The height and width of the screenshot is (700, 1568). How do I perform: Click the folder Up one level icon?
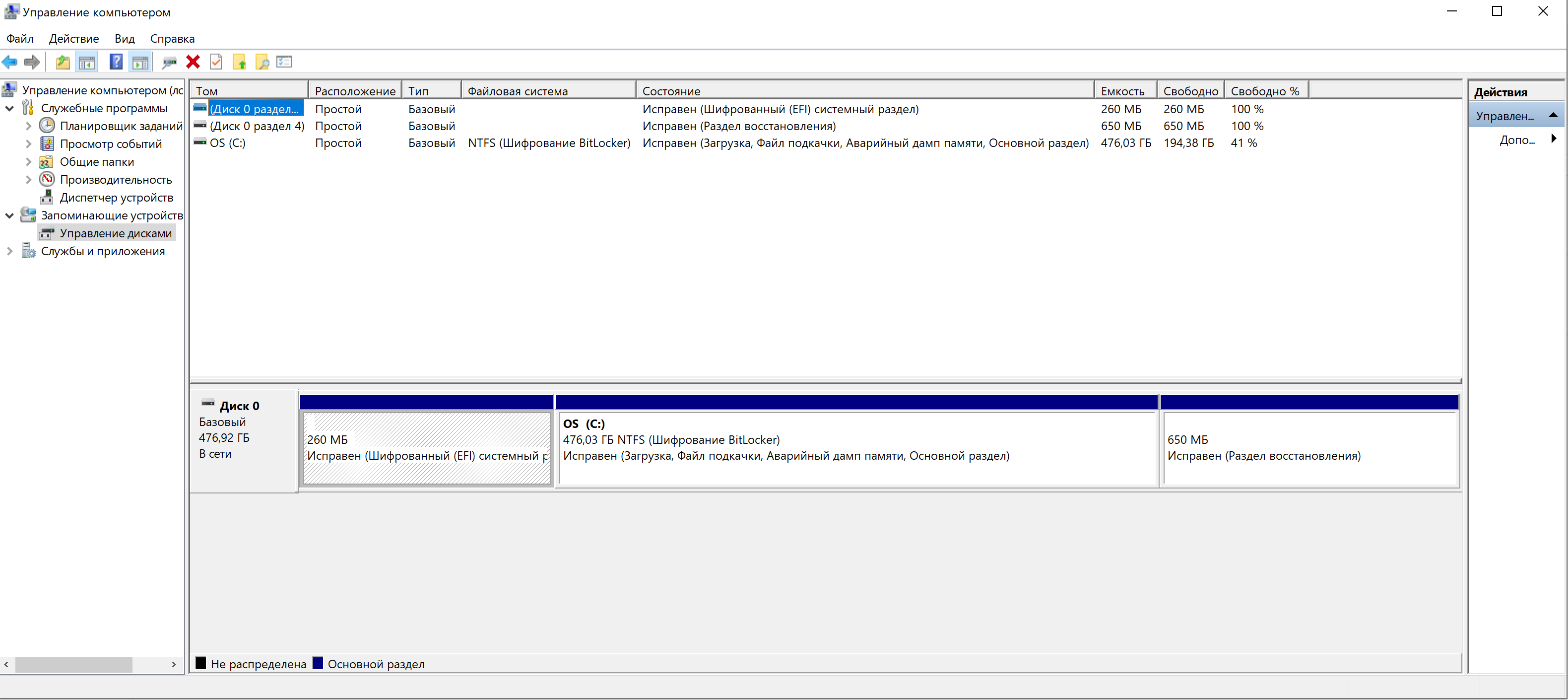point(63,62)
